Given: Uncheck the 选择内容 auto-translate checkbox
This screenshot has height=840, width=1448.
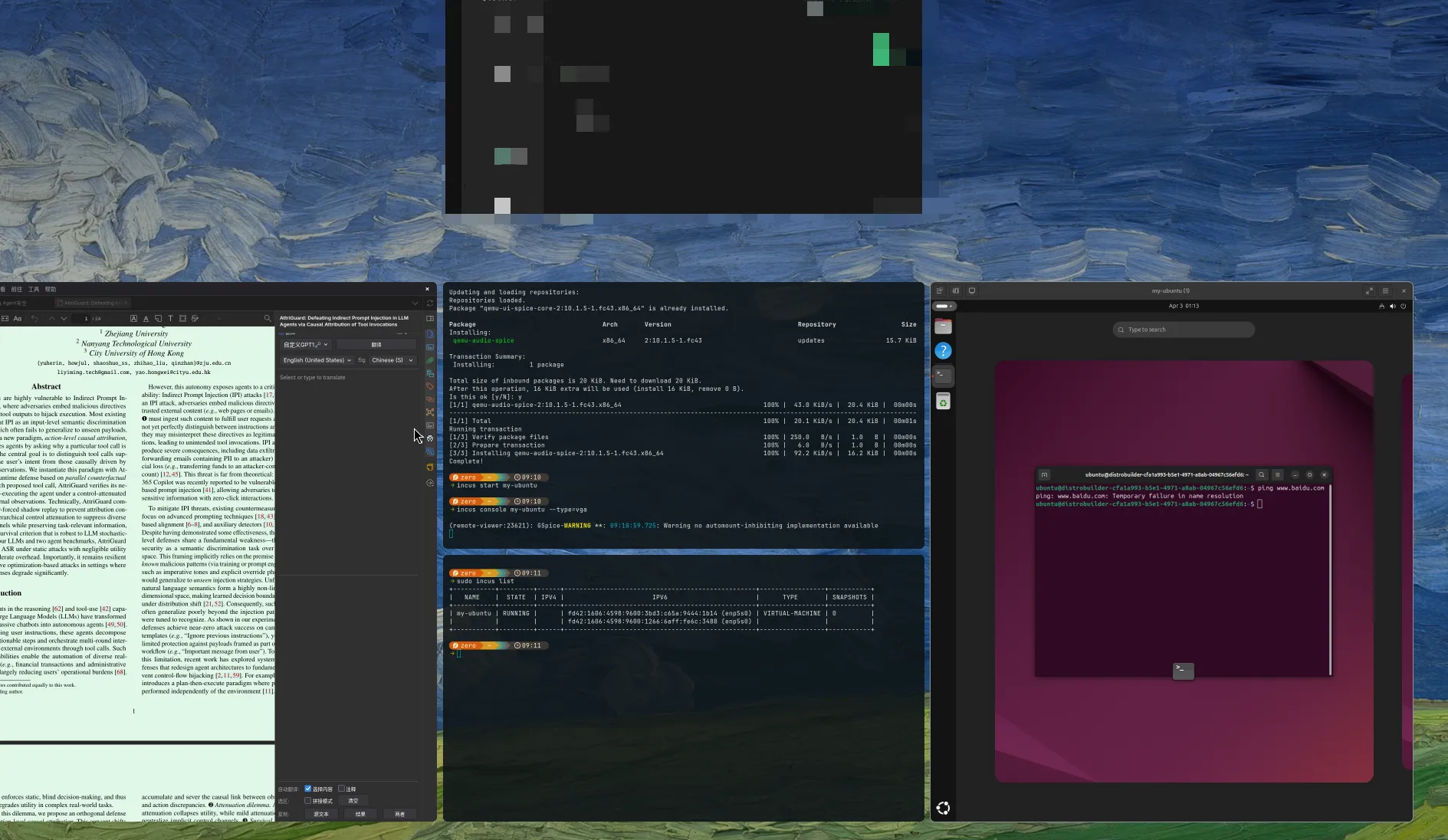Looking at the screenshot, I should coord(308,789).
